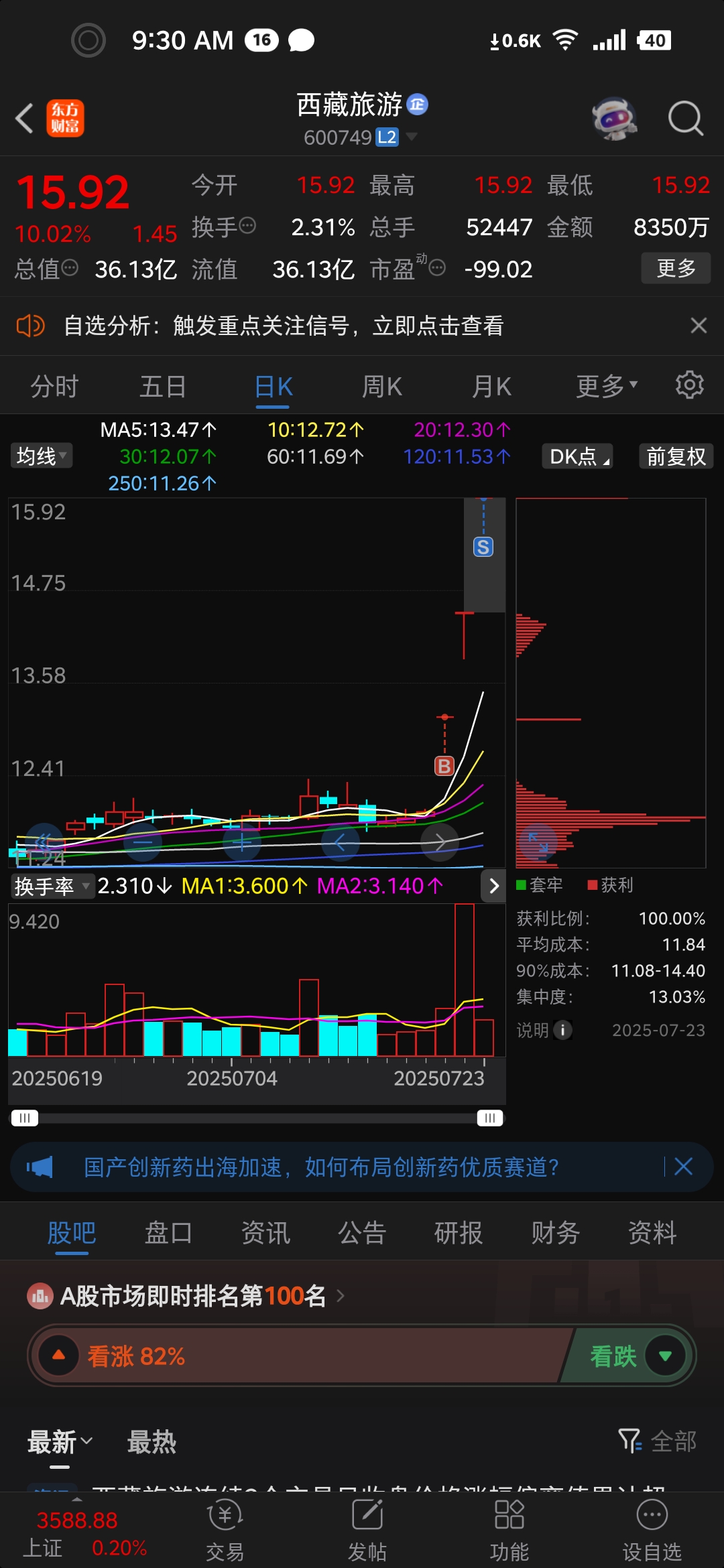Vote 看涨 with the up arrow
The width and height of the screenshot is (724, 1568).
[x=59, y=1355]
